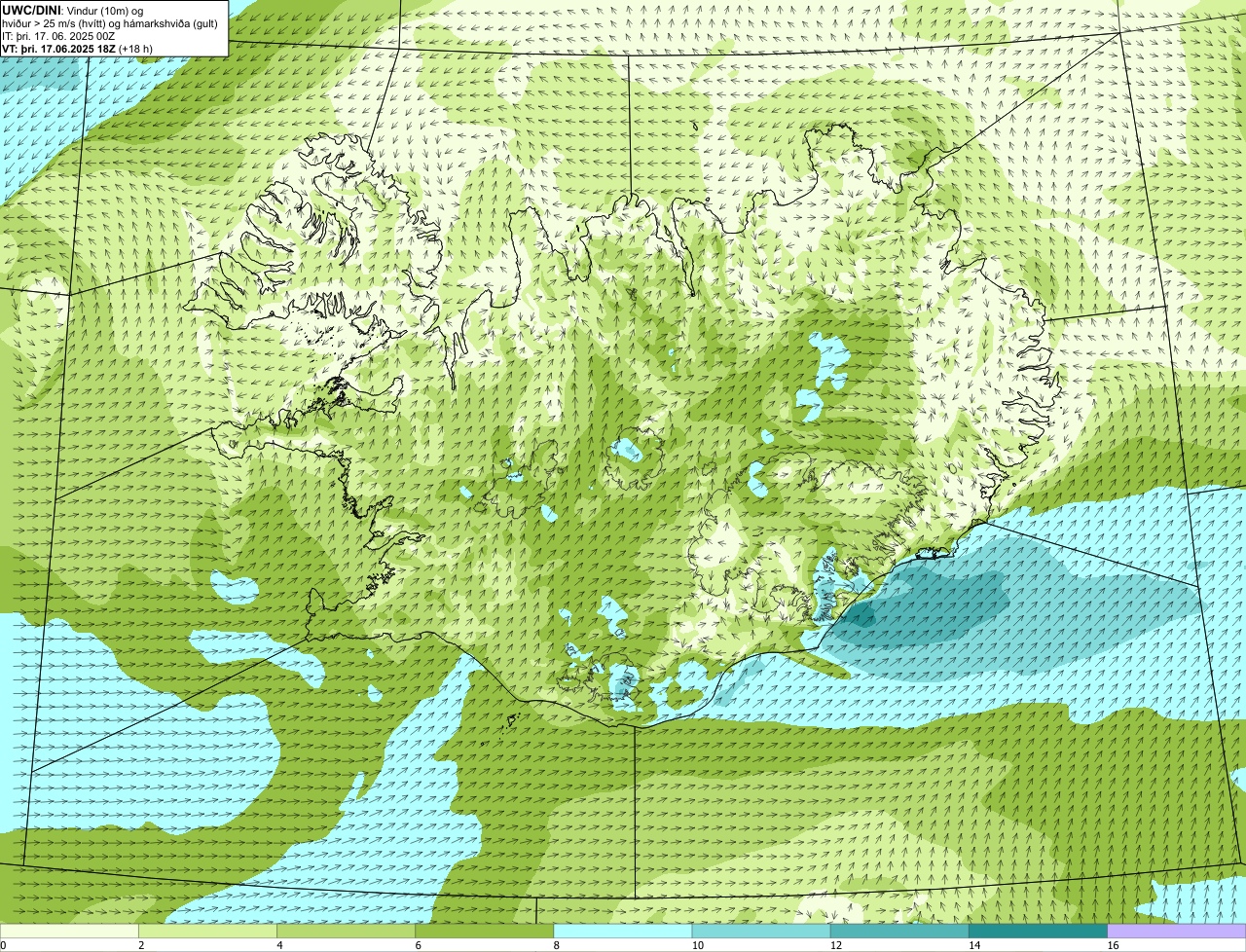Click the 'VT: þri. 17.06.2025 18Z (+18 h)' line
This screenshot has height=952, width=1246.
coord(77,48)
